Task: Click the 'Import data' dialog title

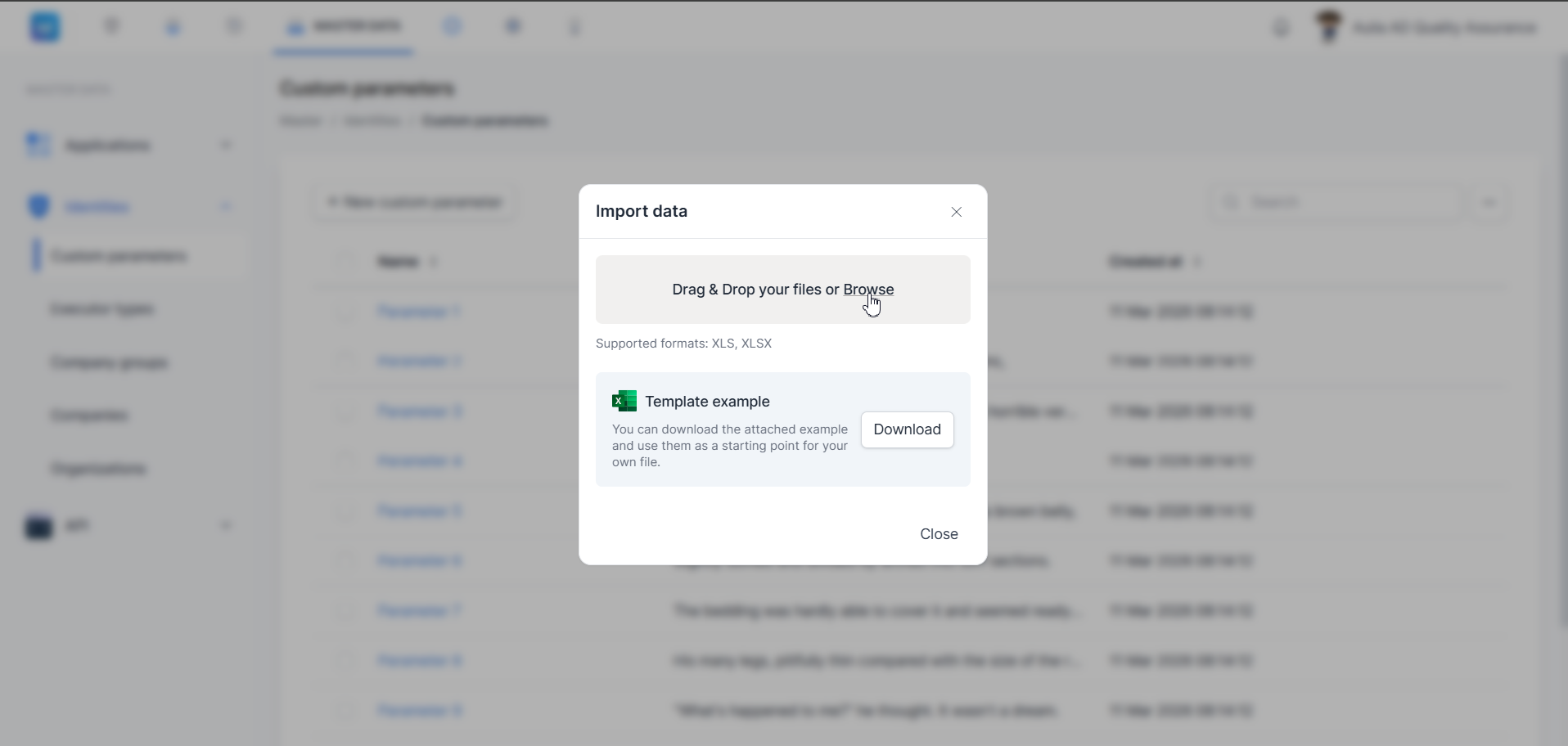Action: point(642,211)
